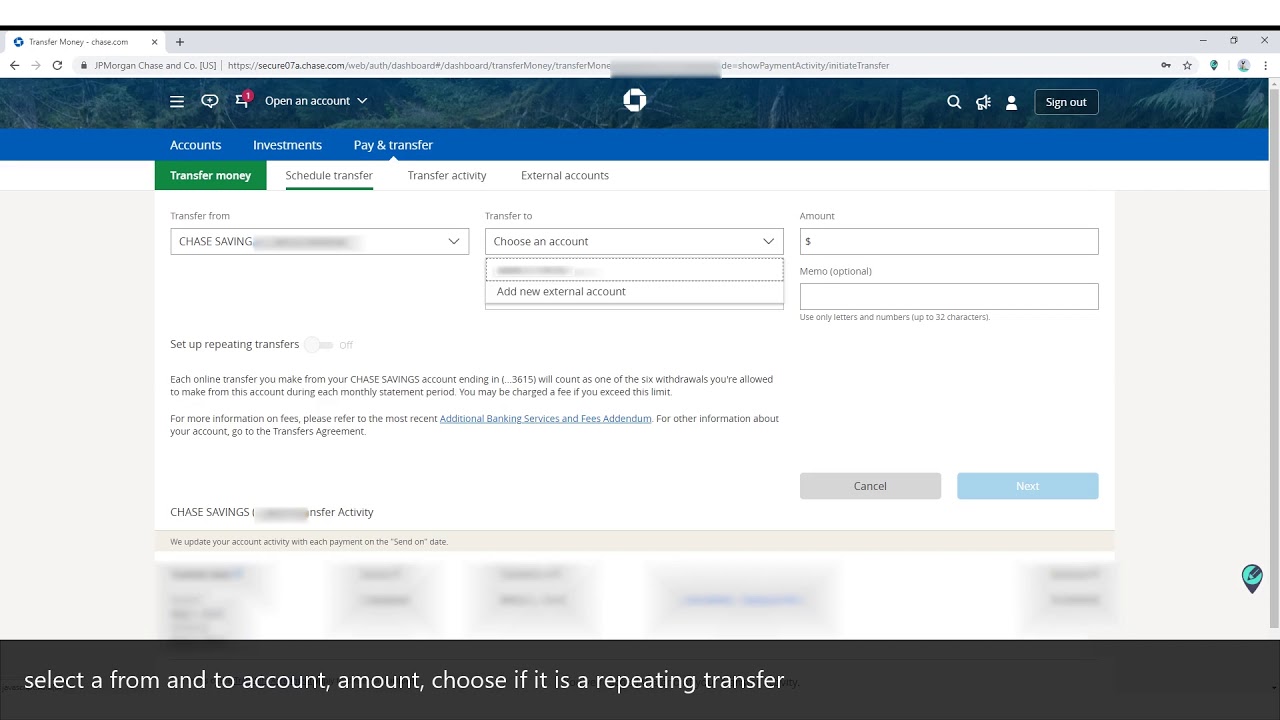Click into the Amount field
The width and height of the screenshot is (1280, 720).
[x=949, y=241]
